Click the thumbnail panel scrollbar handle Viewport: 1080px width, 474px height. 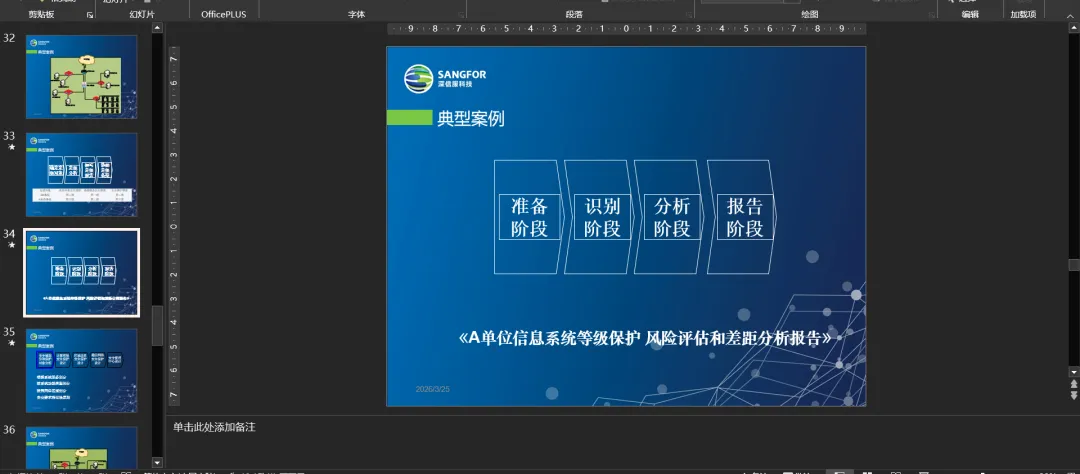[x=157, y=325]
